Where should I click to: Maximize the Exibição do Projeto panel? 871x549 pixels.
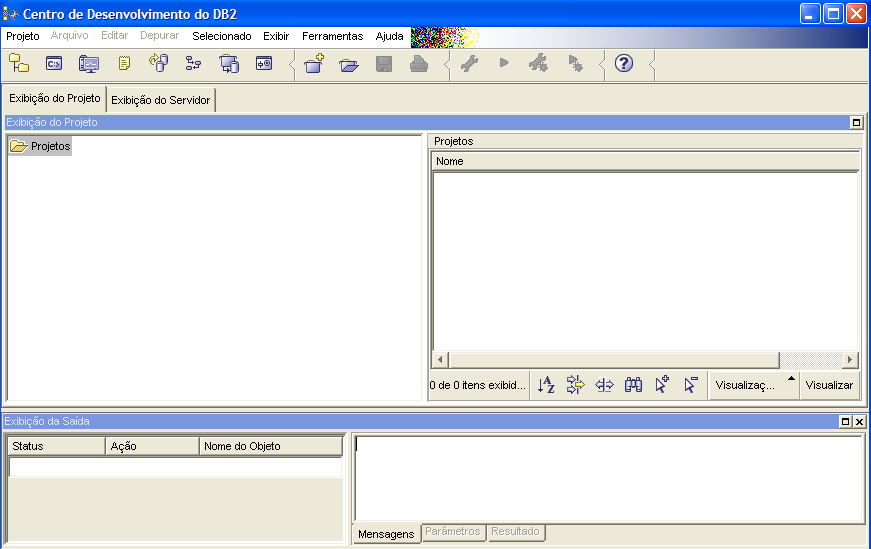pyautogui.click(x=856, y=122)
